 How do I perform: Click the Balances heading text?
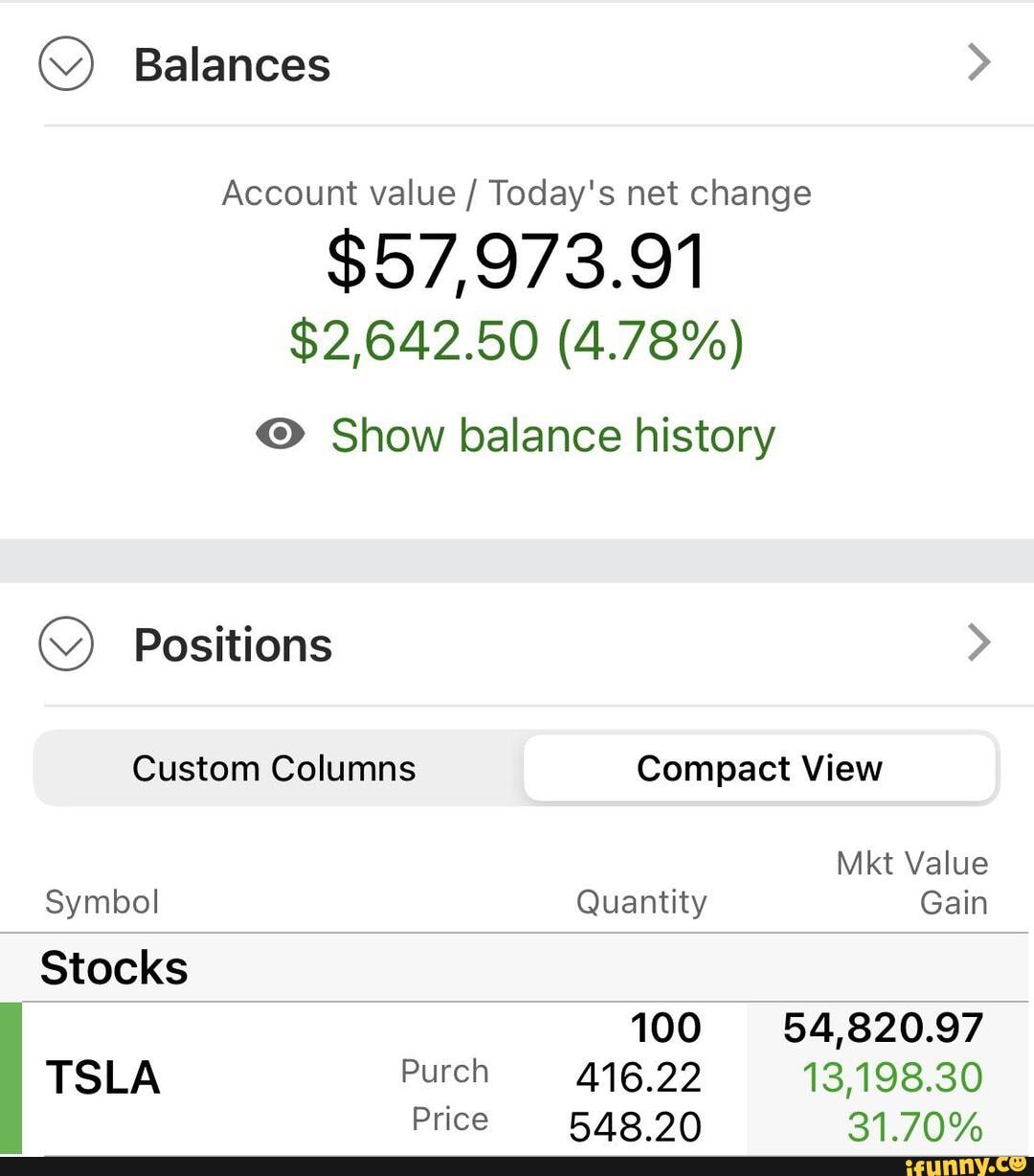pos(232,65)
